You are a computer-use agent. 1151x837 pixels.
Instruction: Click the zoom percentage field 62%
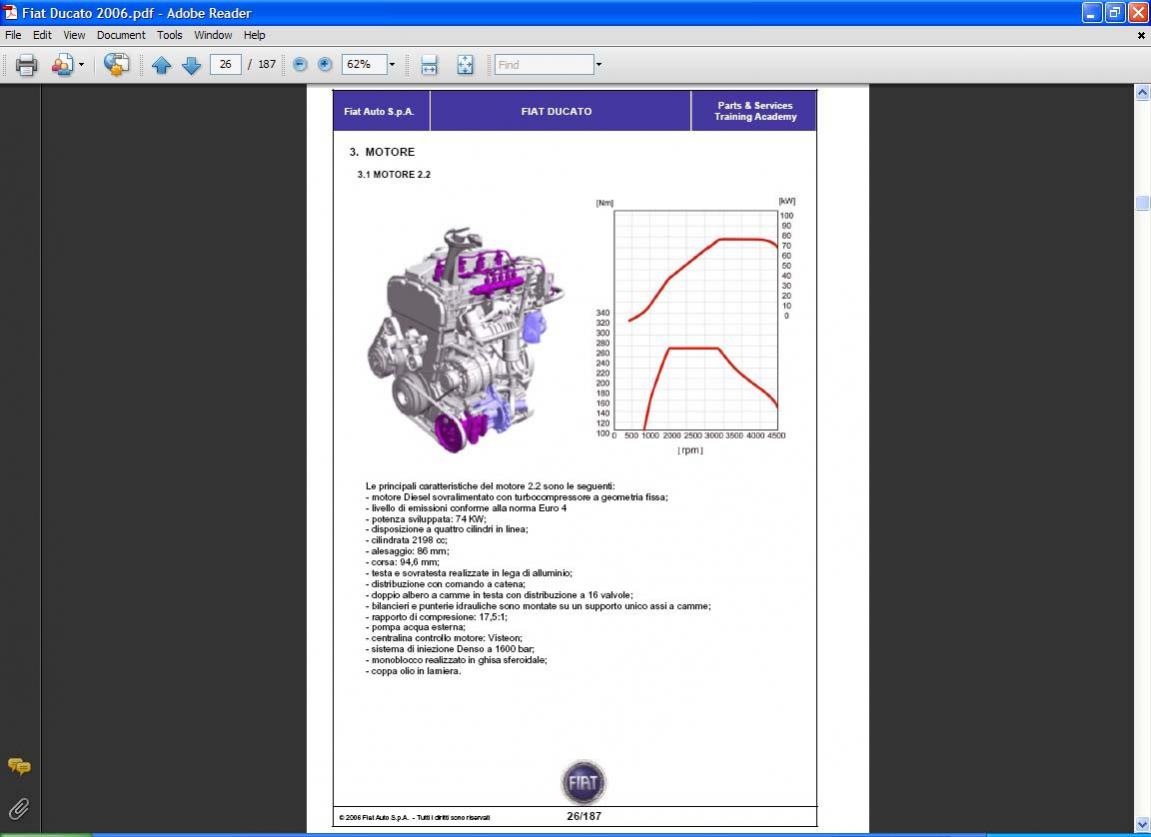(x=363, y=65)
